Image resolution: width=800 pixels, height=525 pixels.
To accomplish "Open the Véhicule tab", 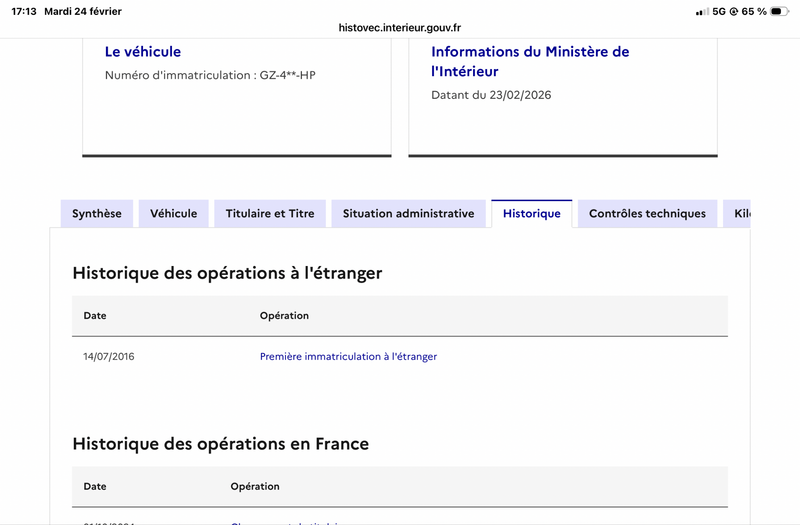I will pyautogui.click(x=174, y=214).
